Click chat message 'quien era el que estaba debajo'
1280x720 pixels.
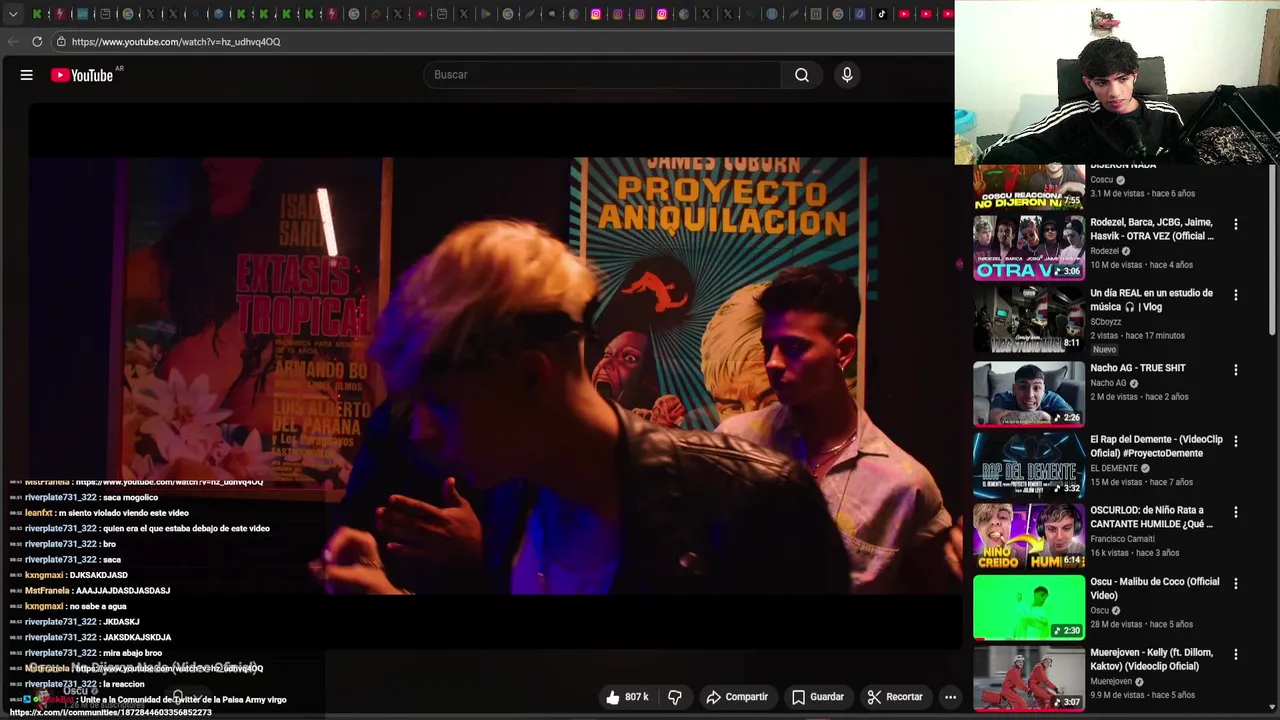pos(189,528)
